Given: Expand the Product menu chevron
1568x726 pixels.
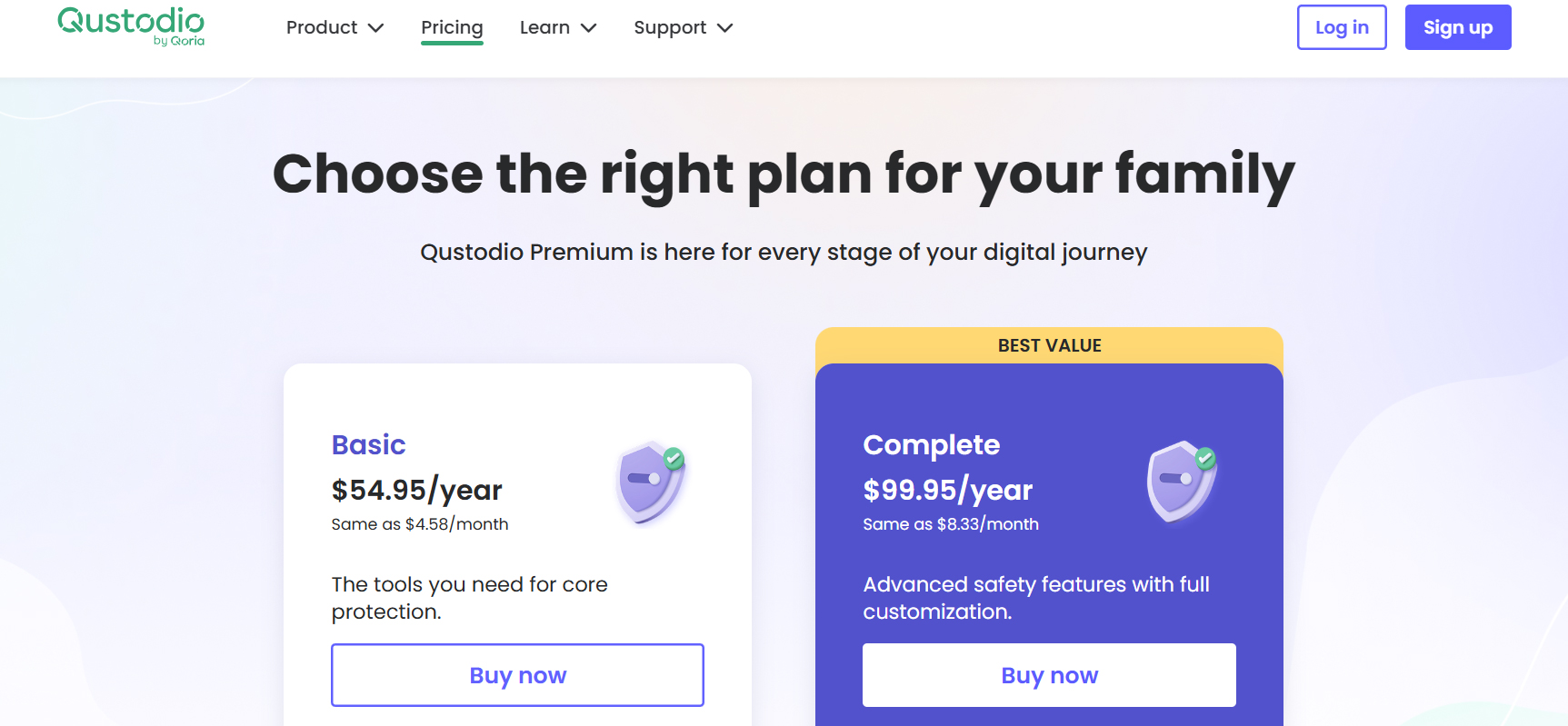Looking at the screenshot, I should click(375, 28).
